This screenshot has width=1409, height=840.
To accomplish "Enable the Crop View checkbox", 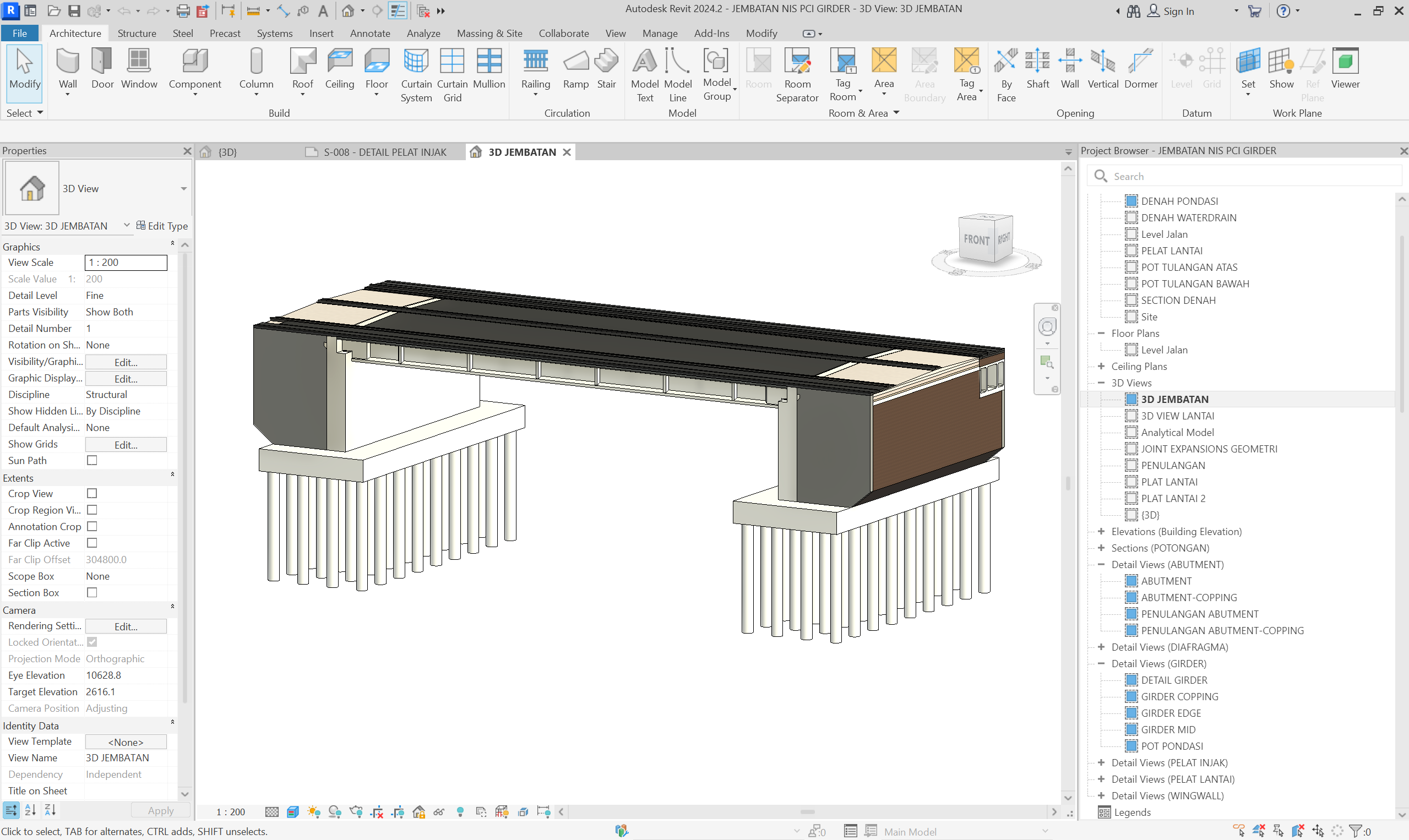I will pyautogui.click(x=92, y=494).
